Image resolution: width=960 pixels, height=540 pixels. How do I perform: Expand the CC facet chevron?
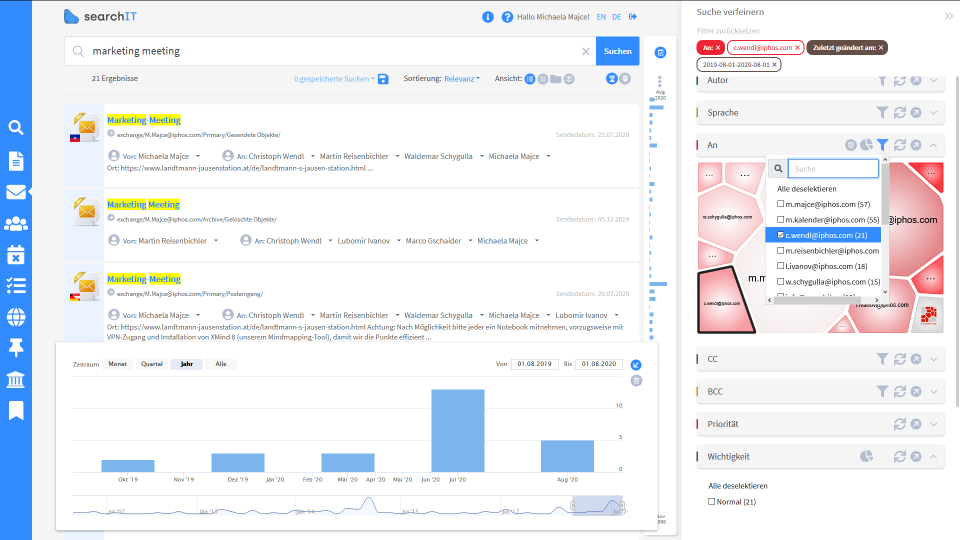[934, 359]
